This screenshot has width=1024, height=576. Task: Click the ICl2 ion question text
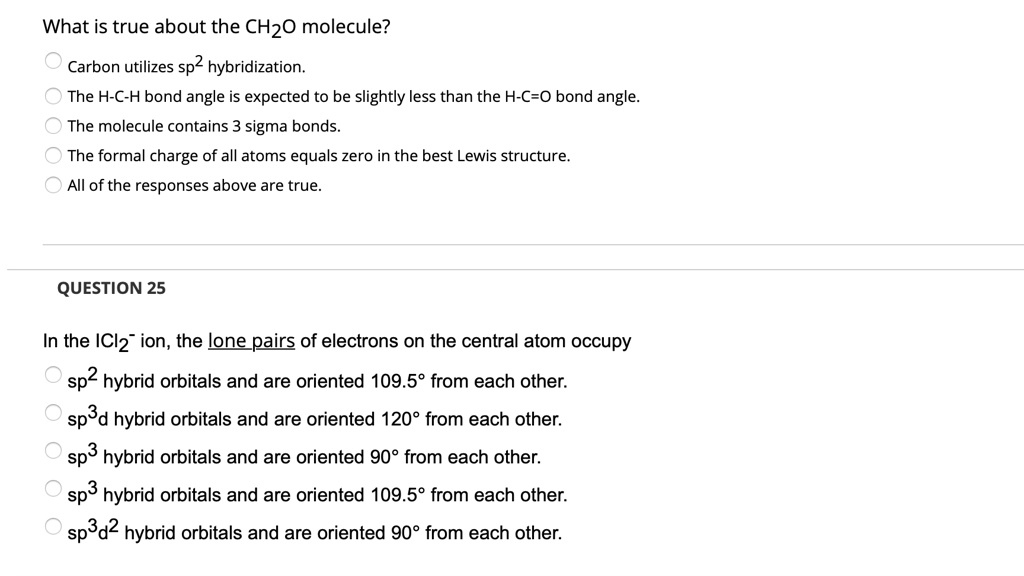[x=337, y=342]
